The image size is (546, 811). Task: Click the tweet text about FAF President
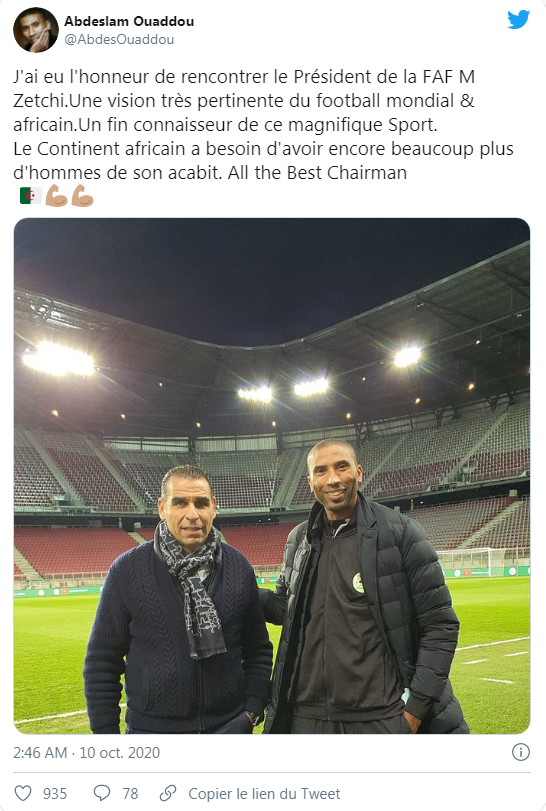[x=263, y=124]
